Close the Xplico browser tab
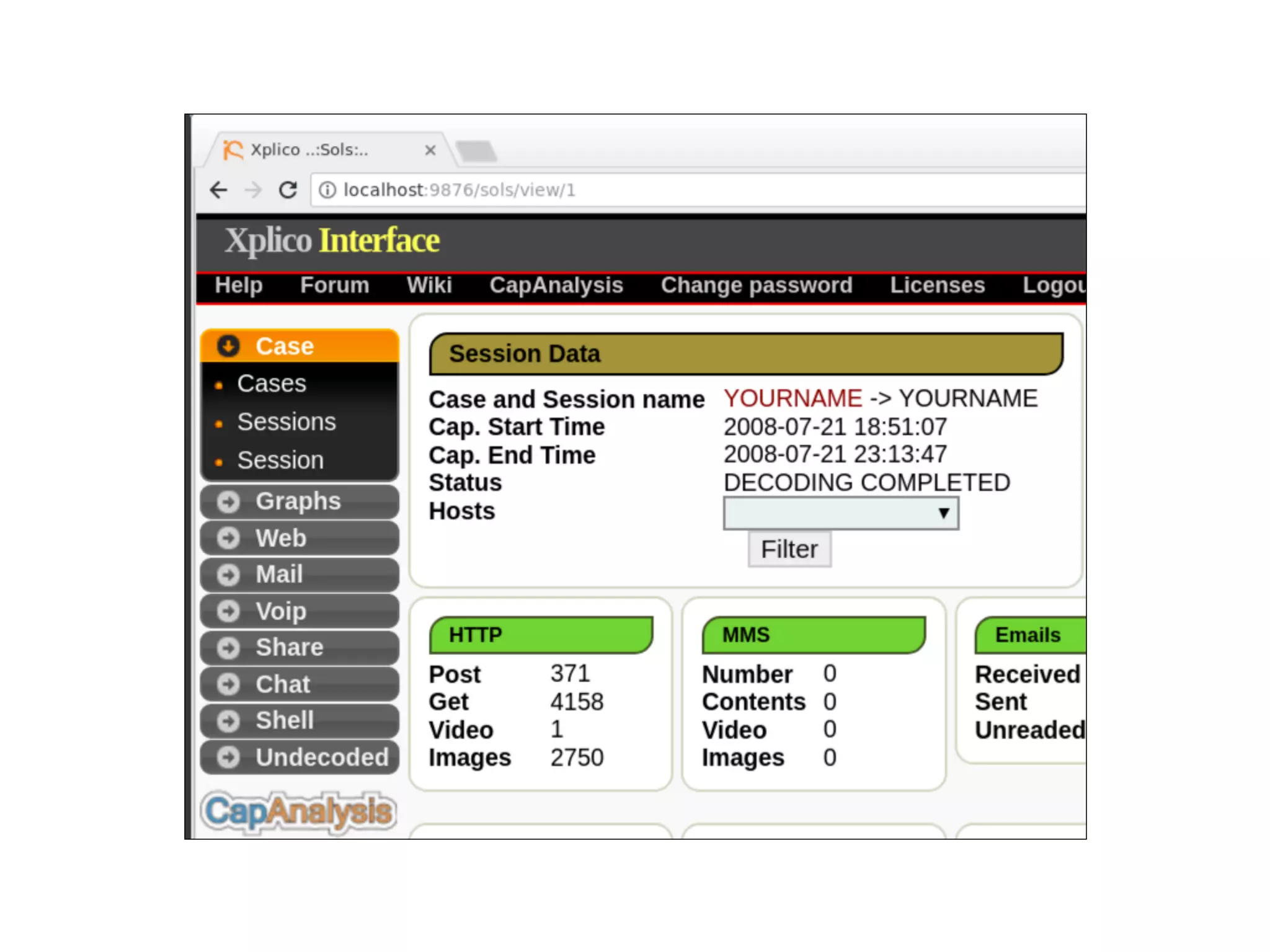The image size is (1270, 952). tap(430, 150)
